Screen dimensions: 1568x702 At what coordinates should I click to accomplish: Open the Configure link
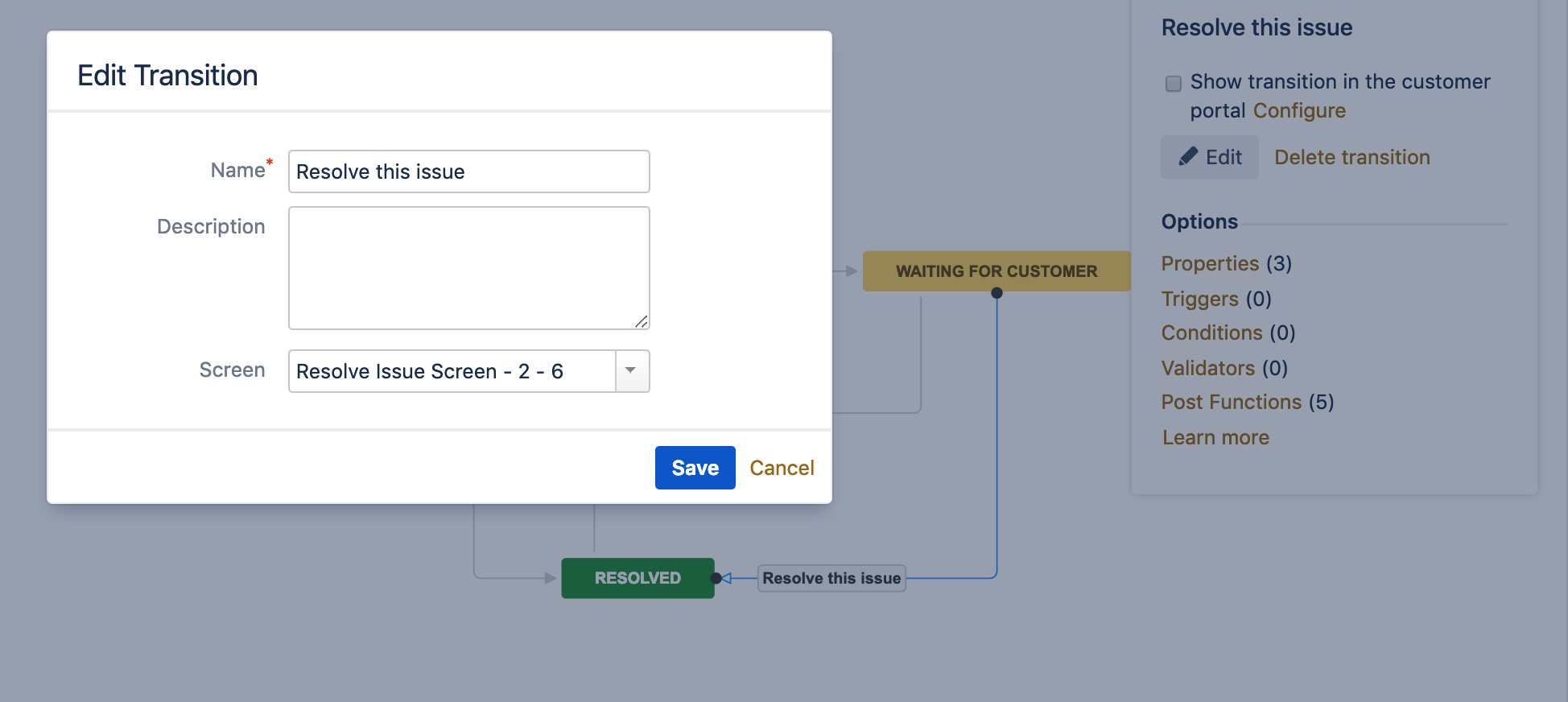coord(1299,110)
